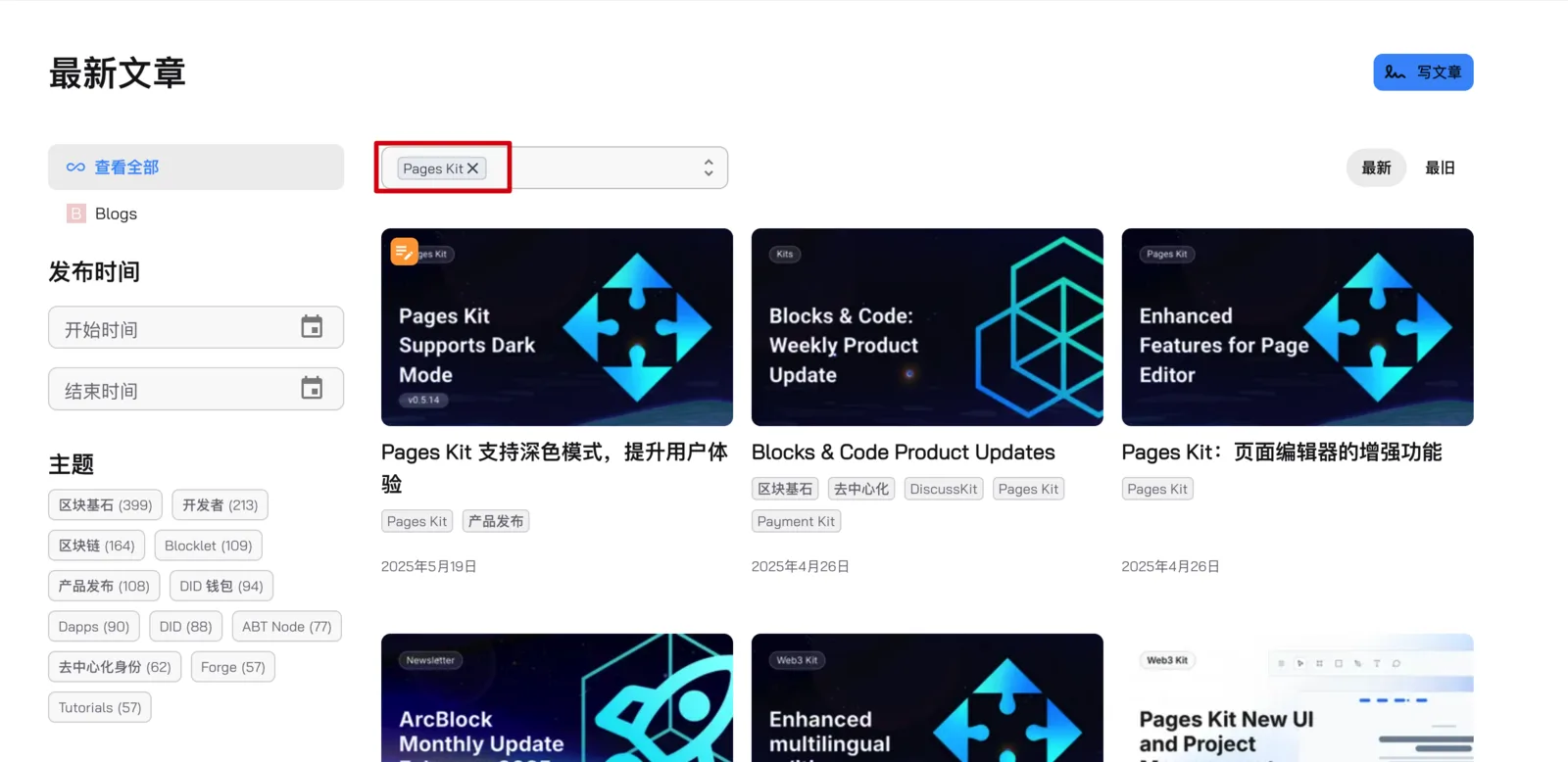This screenshot has height=762, width=1568.
Task: Click the 发布时间 heading
Action: pos(94,272)
